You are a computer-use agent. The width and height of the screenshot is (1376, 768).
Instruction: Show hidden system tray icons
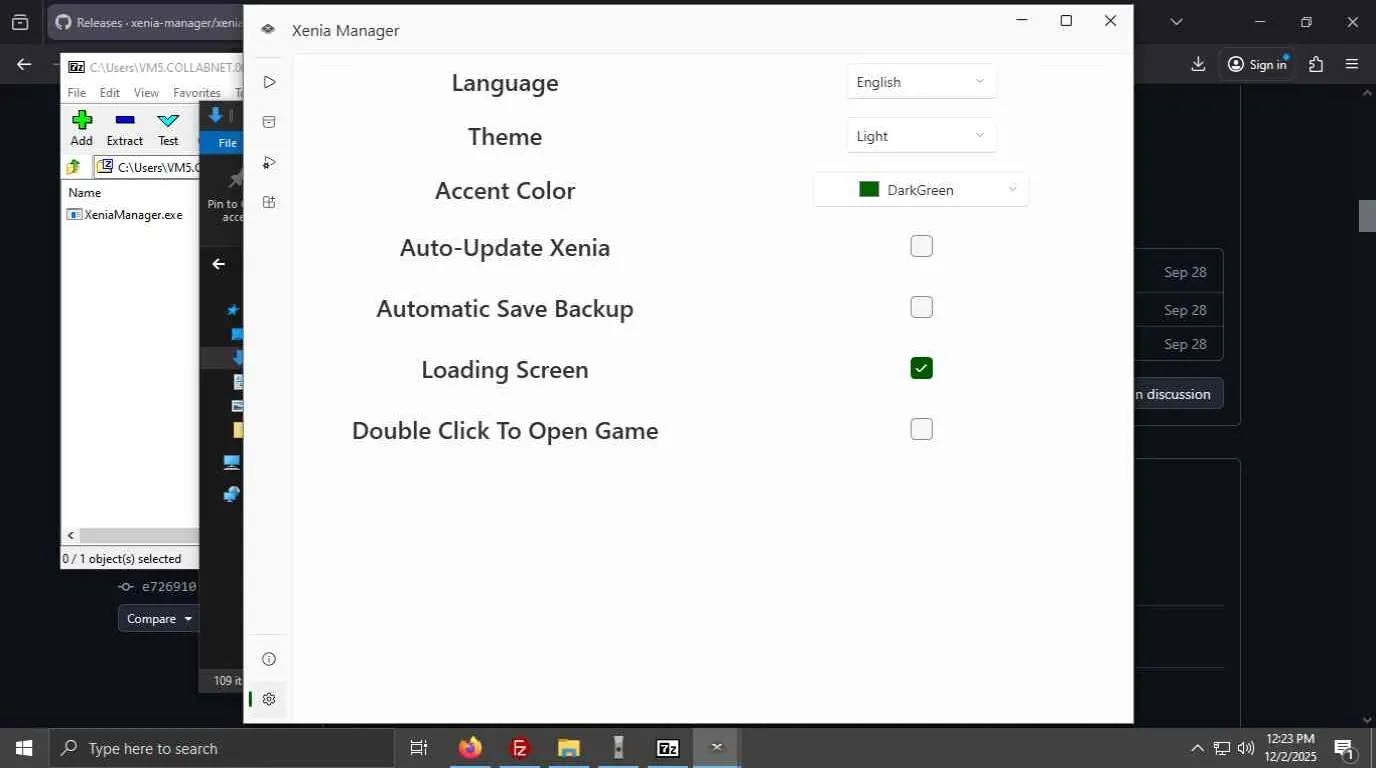pos(1197,748)
